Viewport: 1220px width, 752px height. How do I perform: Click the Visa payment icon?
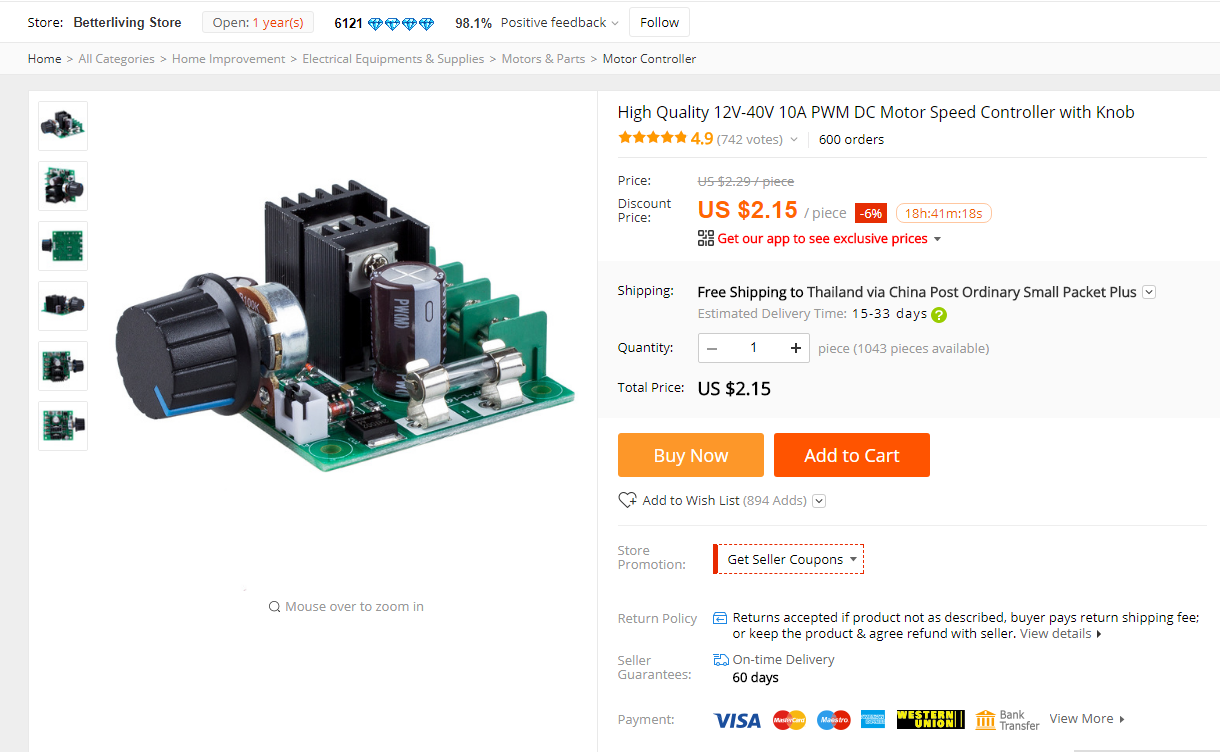point(737,719)
